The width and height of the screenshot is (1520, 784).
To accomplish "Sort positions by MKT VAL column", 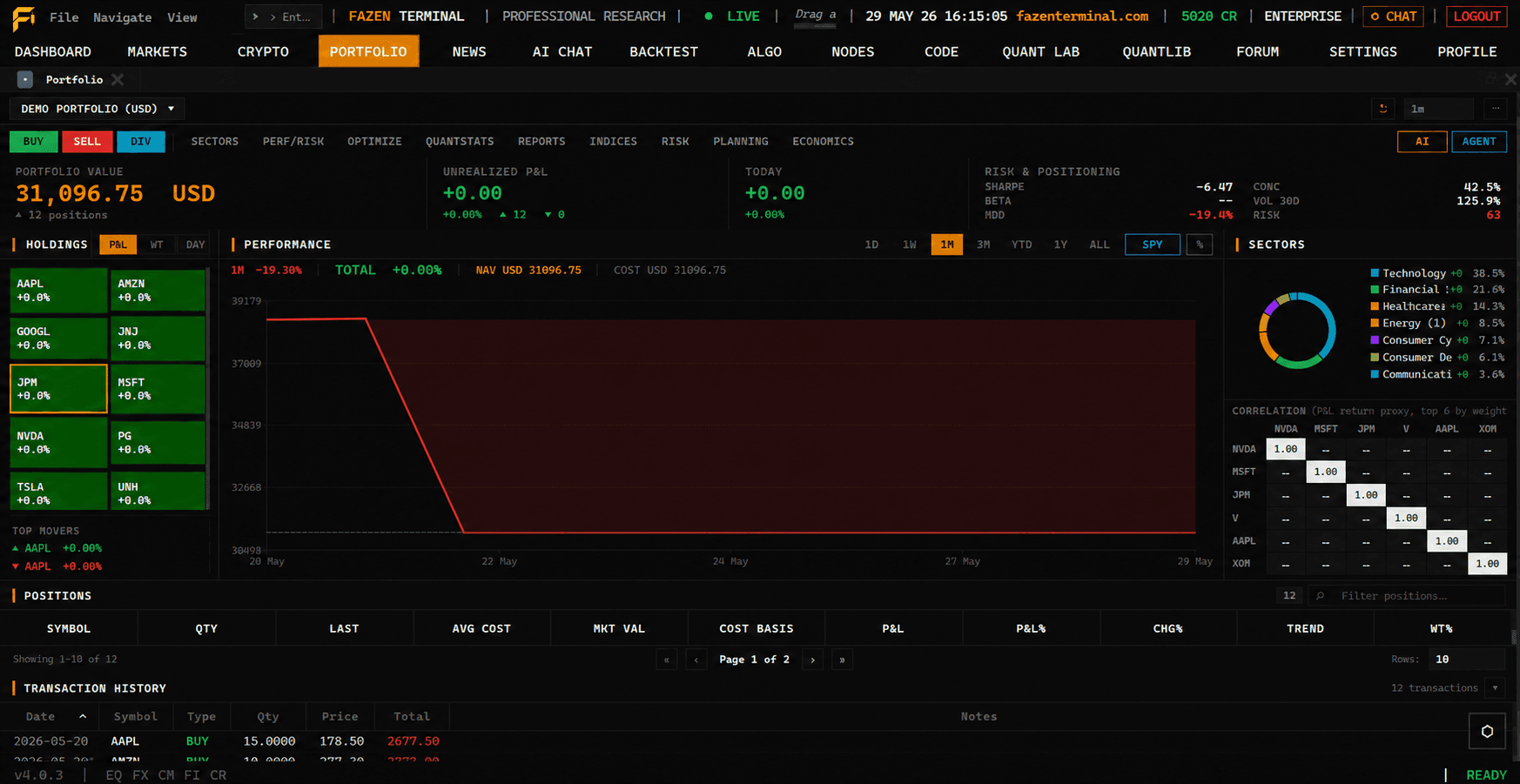I will tap(619, 629).
